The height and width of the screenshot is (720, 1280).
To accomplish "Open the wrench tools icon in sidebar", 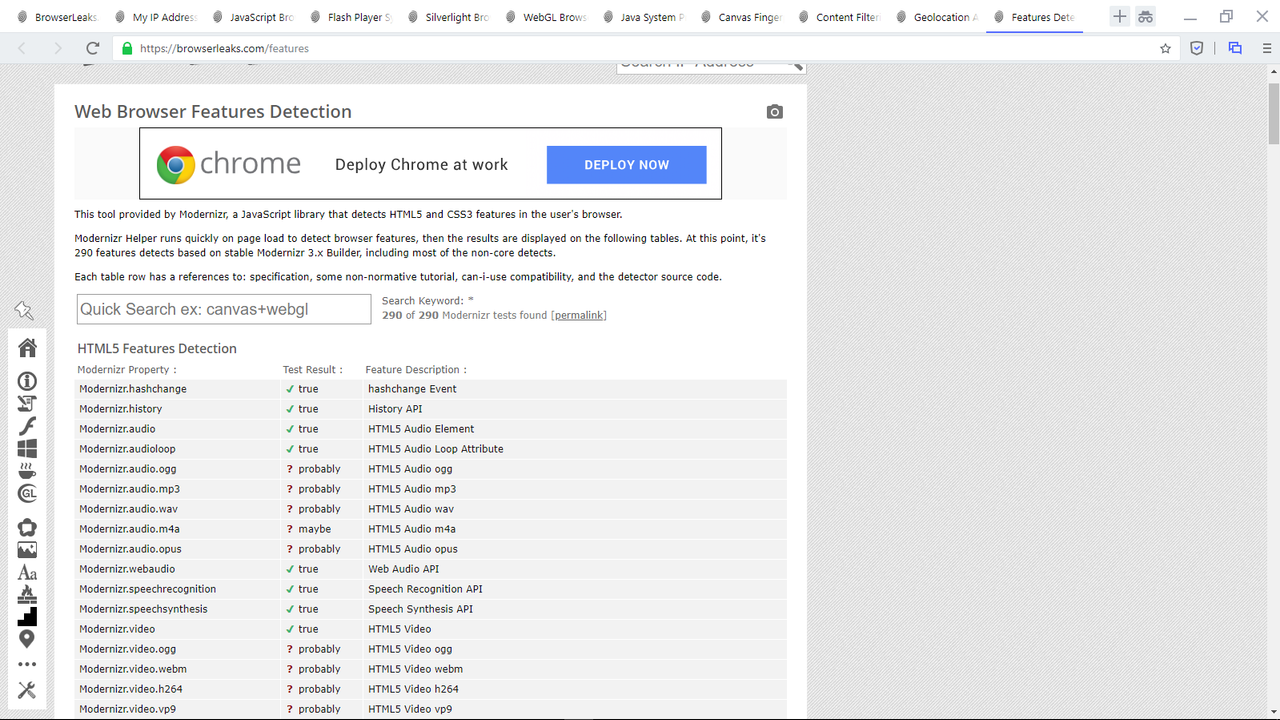I will (27, 690).
